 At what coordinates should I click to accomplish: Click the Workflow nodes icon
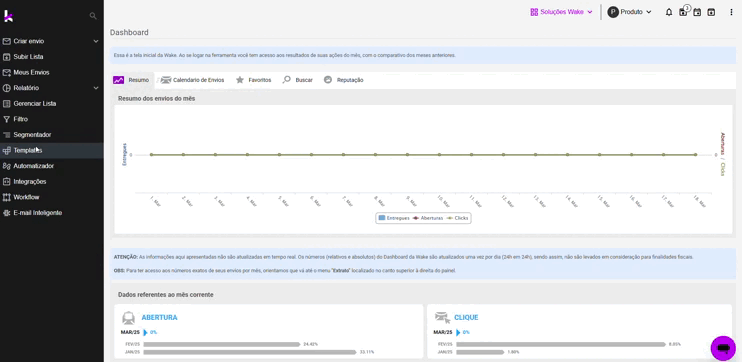pos(6,197)
